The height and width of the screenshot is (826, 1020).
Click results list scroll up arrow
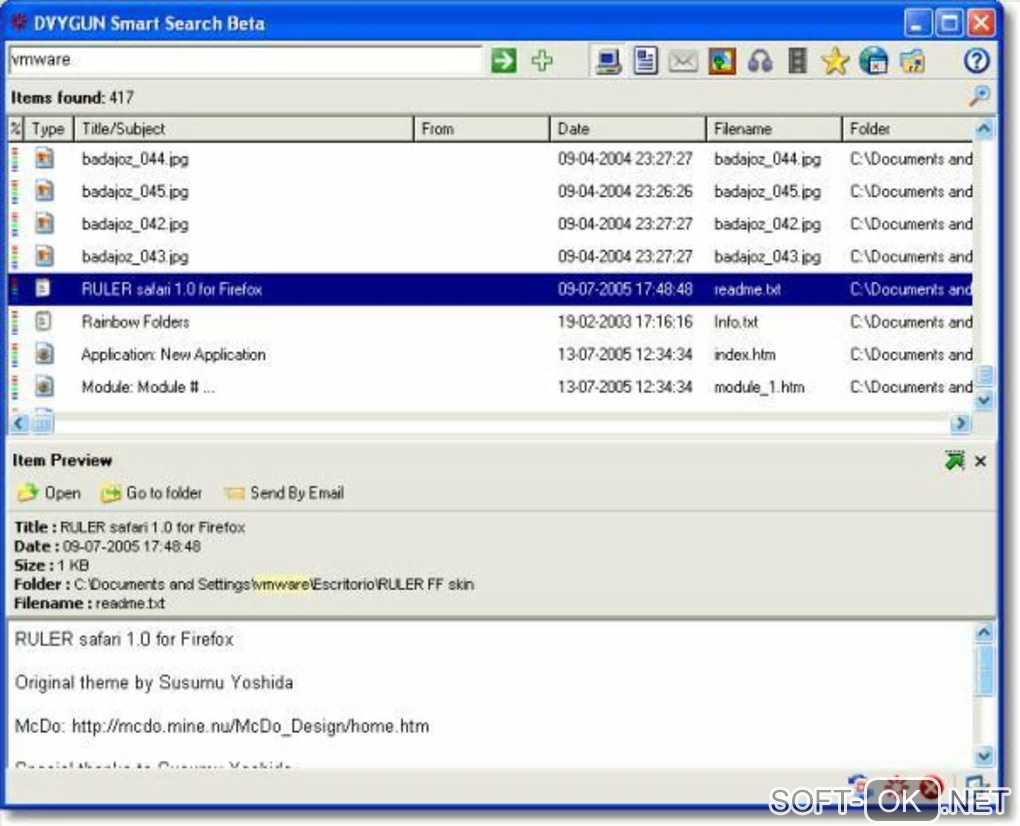tap(984, 129)
